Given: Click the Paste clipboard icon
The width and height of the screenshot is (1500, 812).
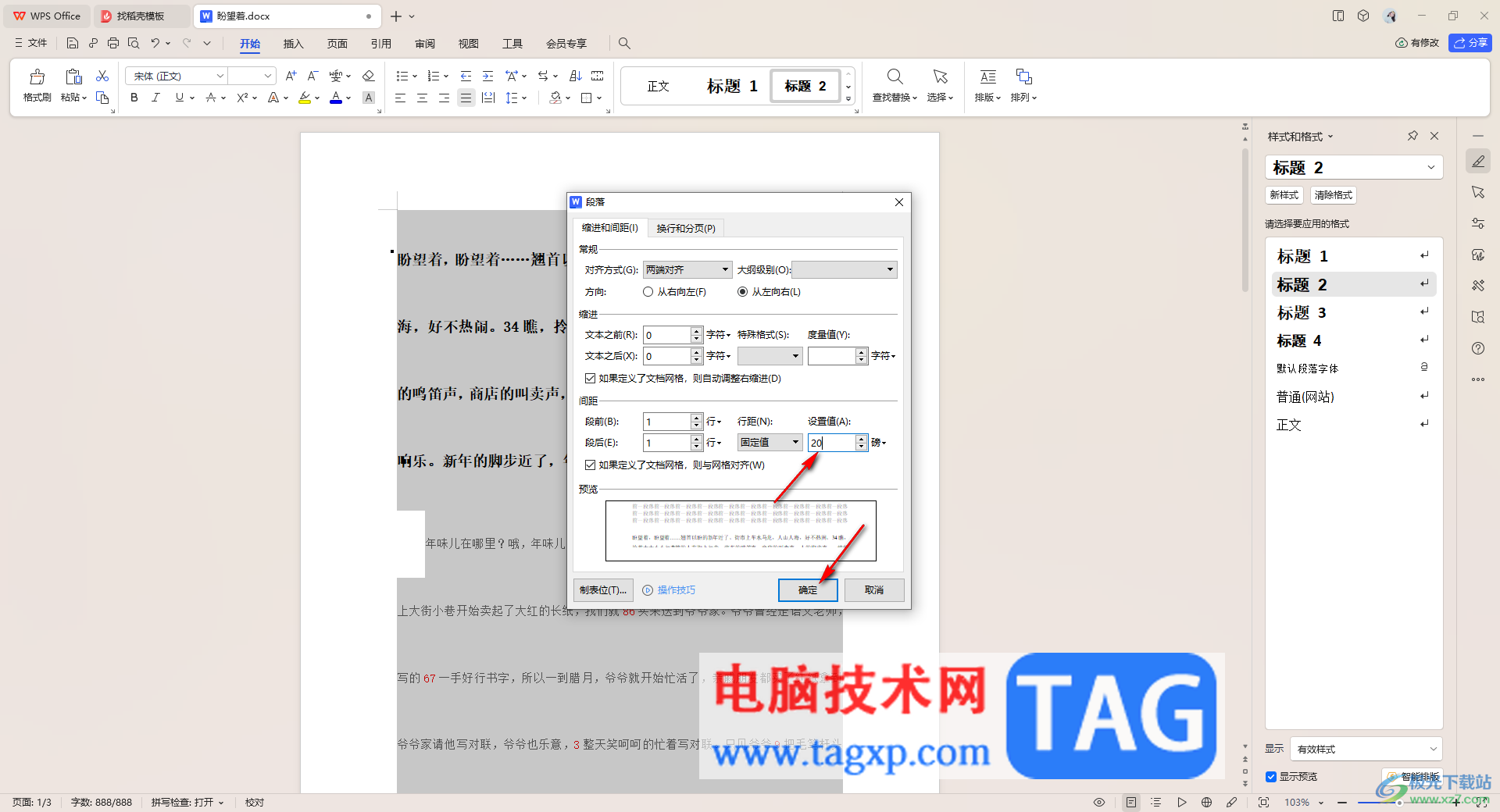Looking at the screenshot, I should pos(73,77).
